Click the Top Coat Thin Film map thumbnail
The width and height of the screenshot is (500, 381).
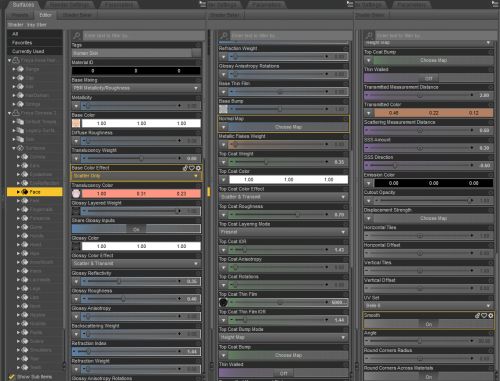223,302
